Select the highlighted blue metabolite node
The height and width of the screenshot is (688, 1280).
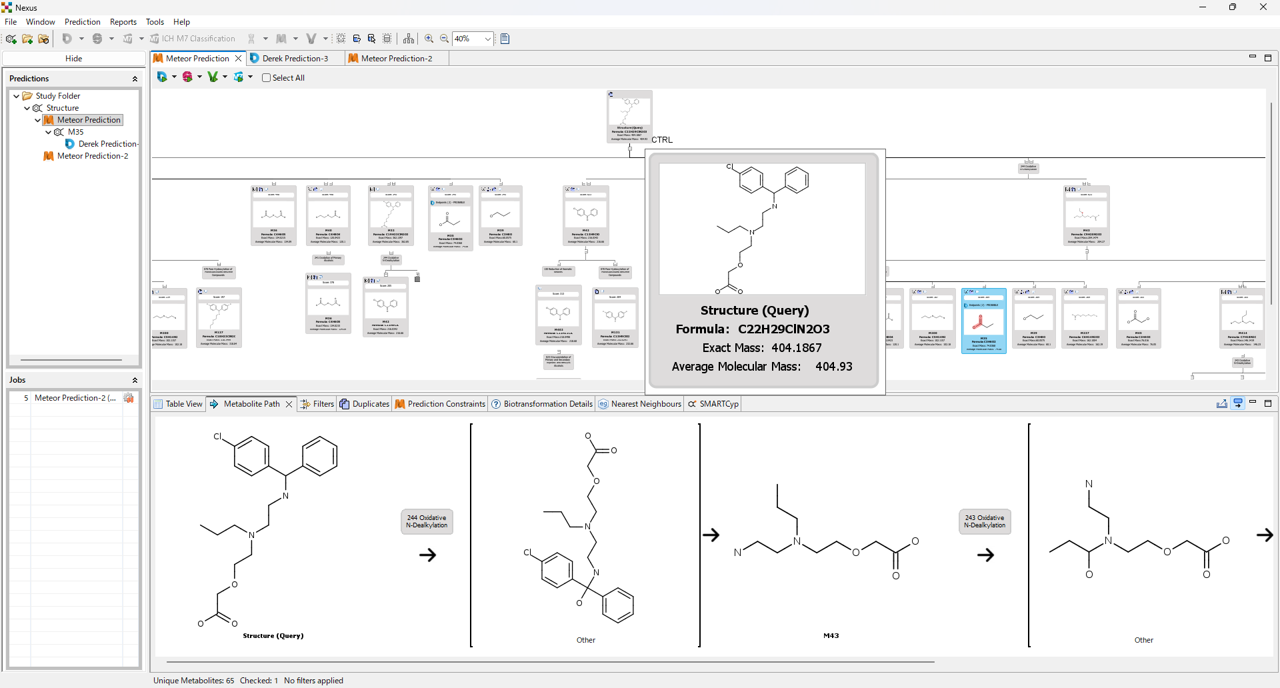click(x=983, y=321)
